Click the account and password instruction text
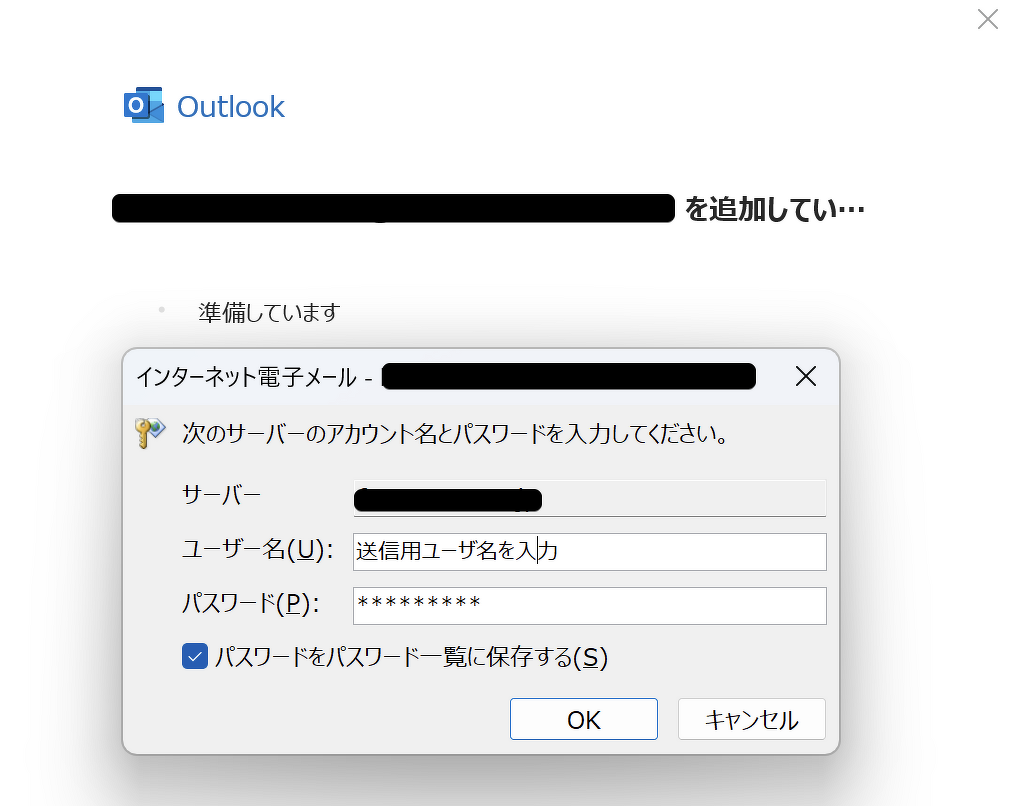Screen dimensions: 1014x806 click(453, 435)
